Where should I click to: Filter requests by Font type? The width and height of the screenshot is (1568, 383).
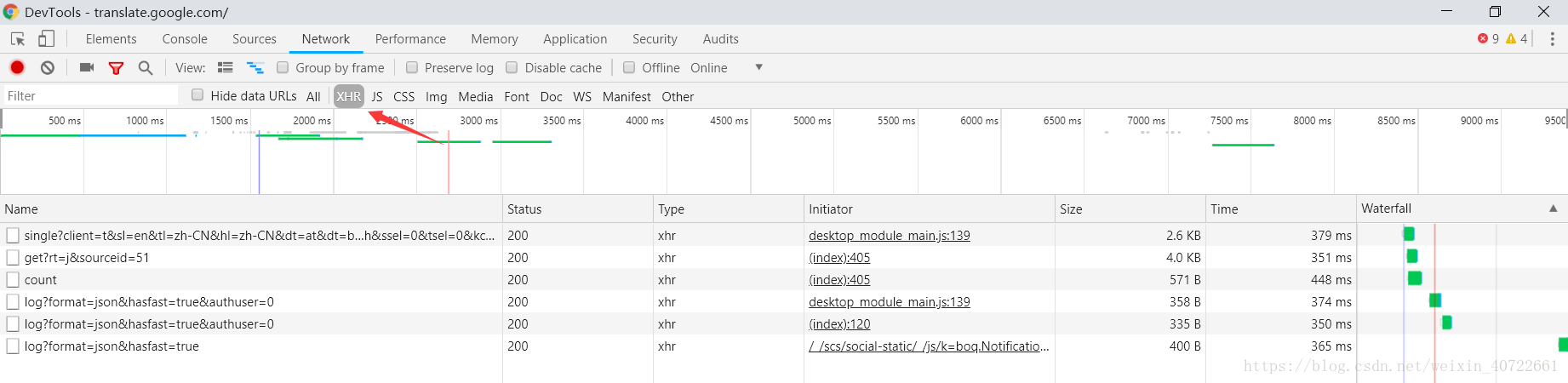[517, 97]
